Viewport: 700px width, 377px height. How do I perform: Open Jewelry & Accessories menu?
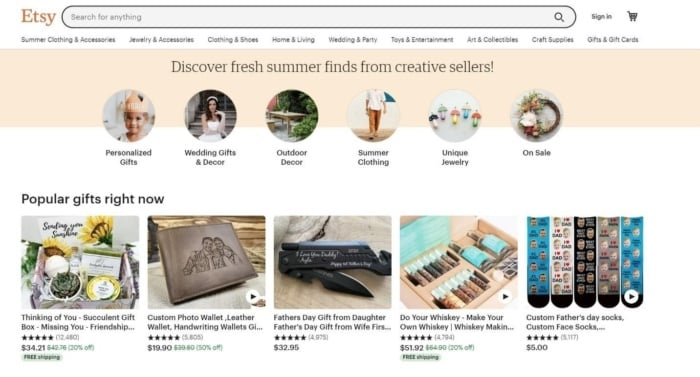point(161,40)
